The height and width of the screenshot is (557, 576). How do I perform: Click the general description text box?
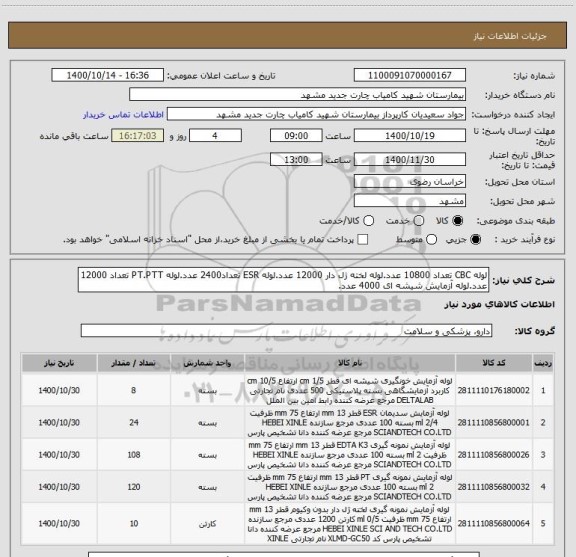pos(283,280)
